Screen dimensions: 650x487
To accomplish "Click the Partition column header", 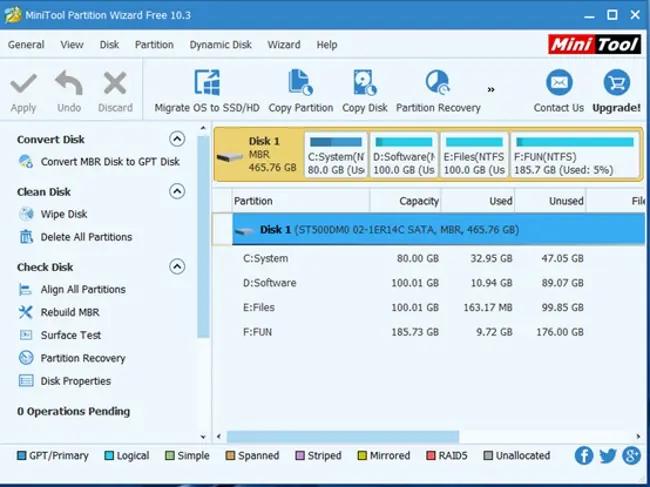I will (301, 201).
